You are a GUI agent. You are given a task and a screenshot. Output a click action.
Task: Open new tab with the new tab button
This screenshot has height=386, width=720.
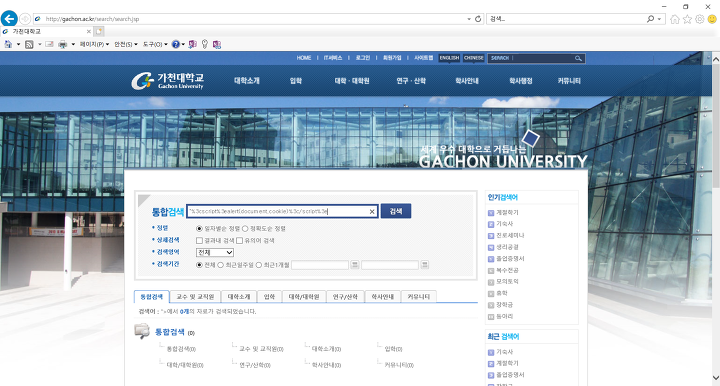point(99,31)
